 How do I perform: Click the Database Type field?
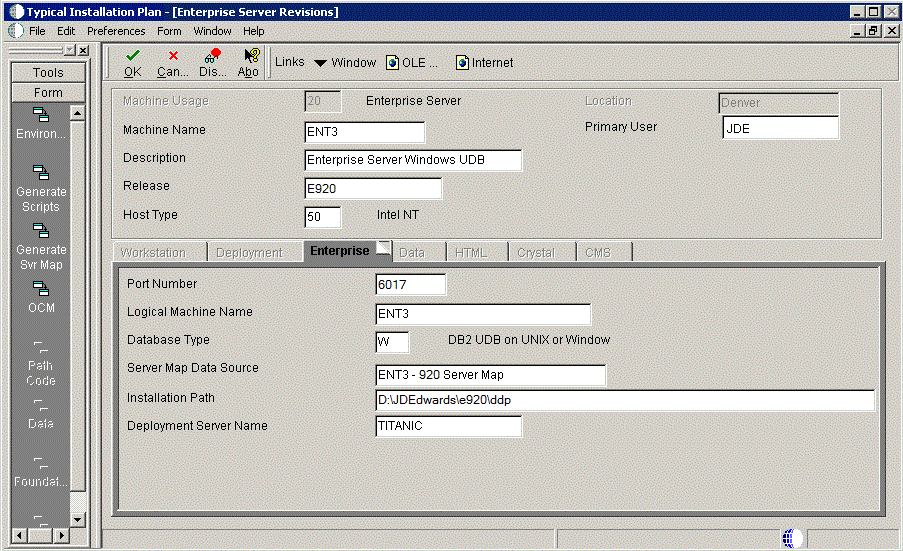392,342
